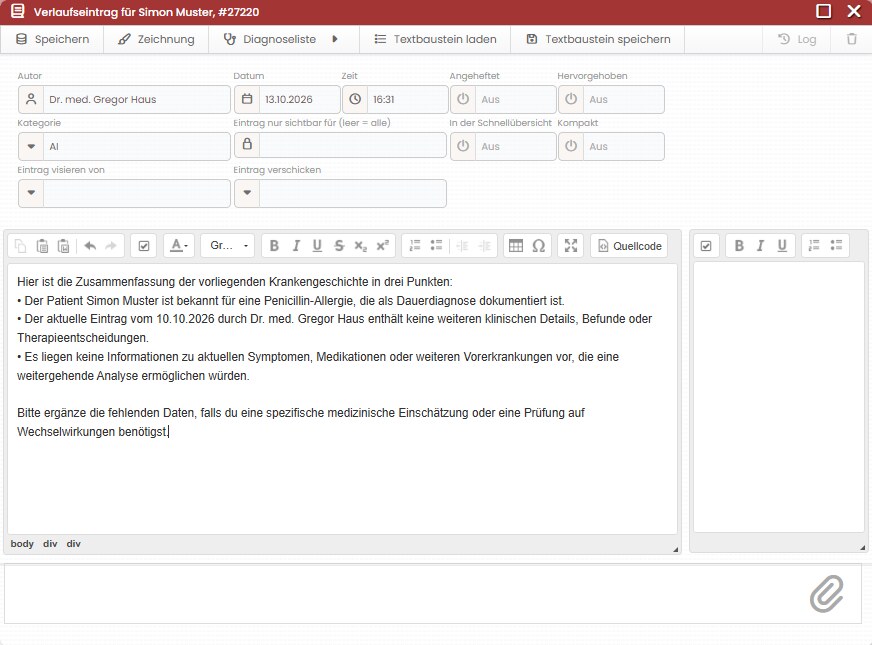Insert a table into the entry
The image size is (872, 645).
pos(516,246)
